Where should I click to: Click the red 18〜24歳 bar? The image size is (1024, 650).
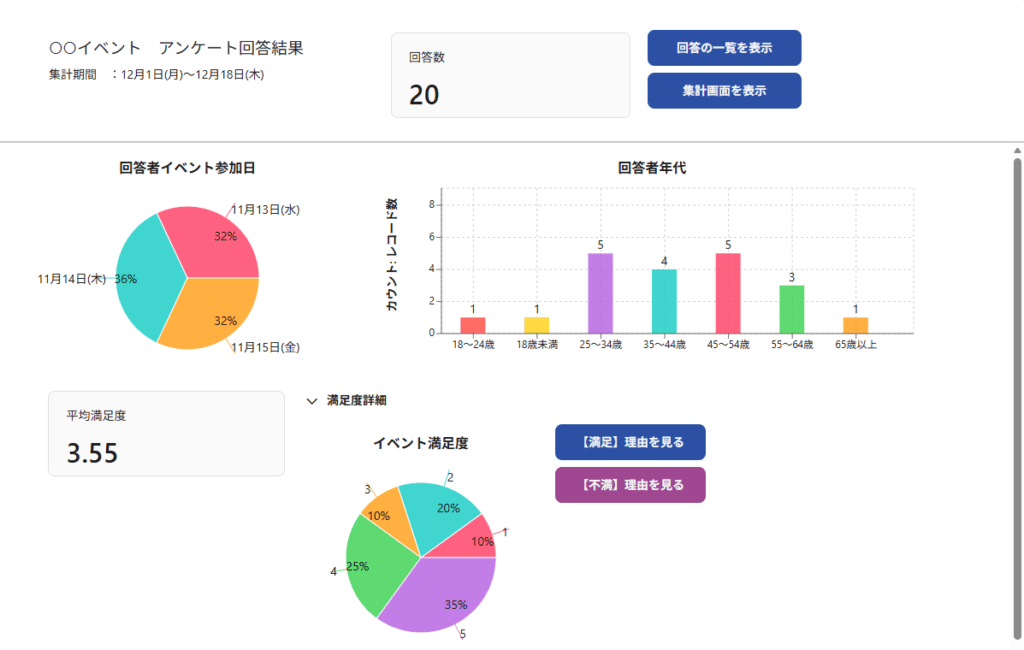pos(473,325)
